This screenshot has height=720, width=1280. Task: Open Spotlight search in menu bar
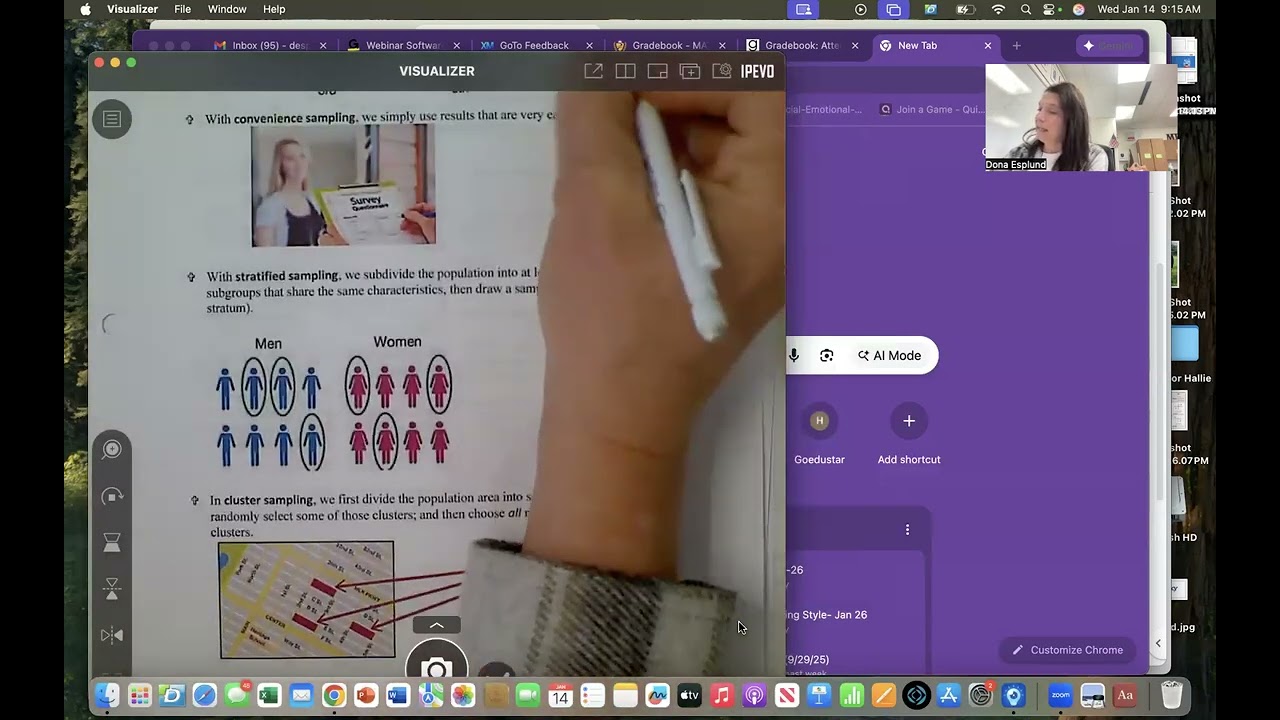pyautogui.click(x=1026, y=9)
